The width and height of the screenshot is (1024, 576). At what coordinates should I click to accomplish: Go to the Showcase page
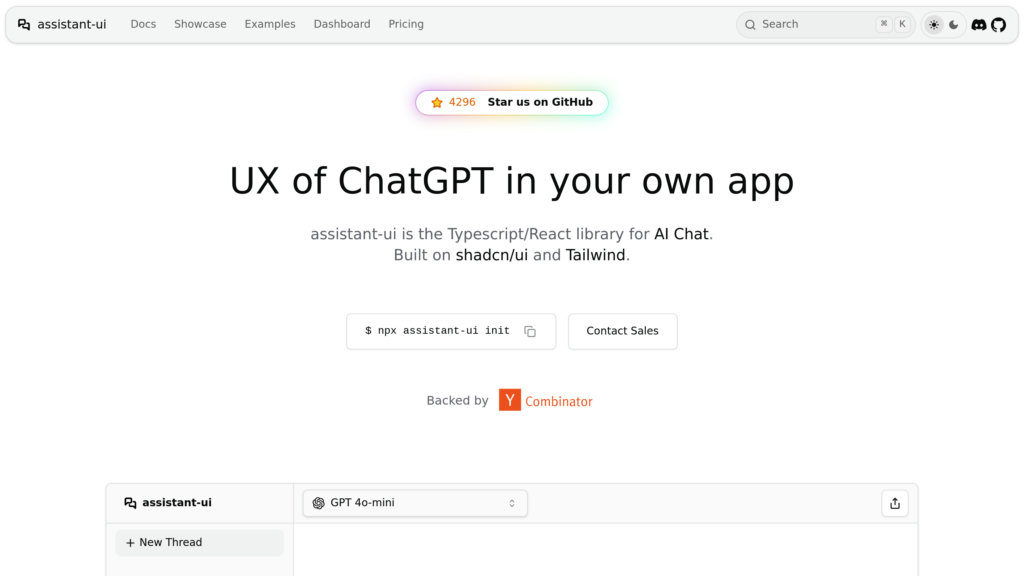tap(200, 24)
